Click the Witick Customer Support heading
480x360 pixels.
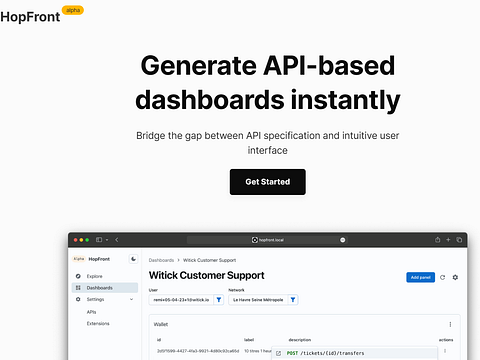pos(207,275)
